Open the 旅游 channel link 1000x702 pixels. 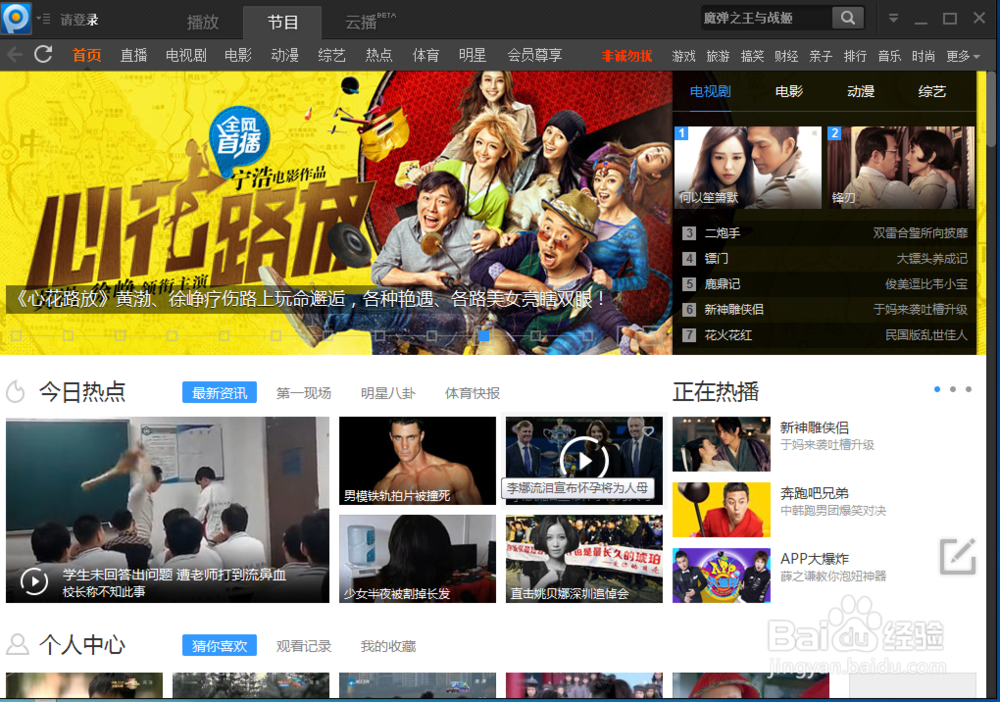[718, 56]
